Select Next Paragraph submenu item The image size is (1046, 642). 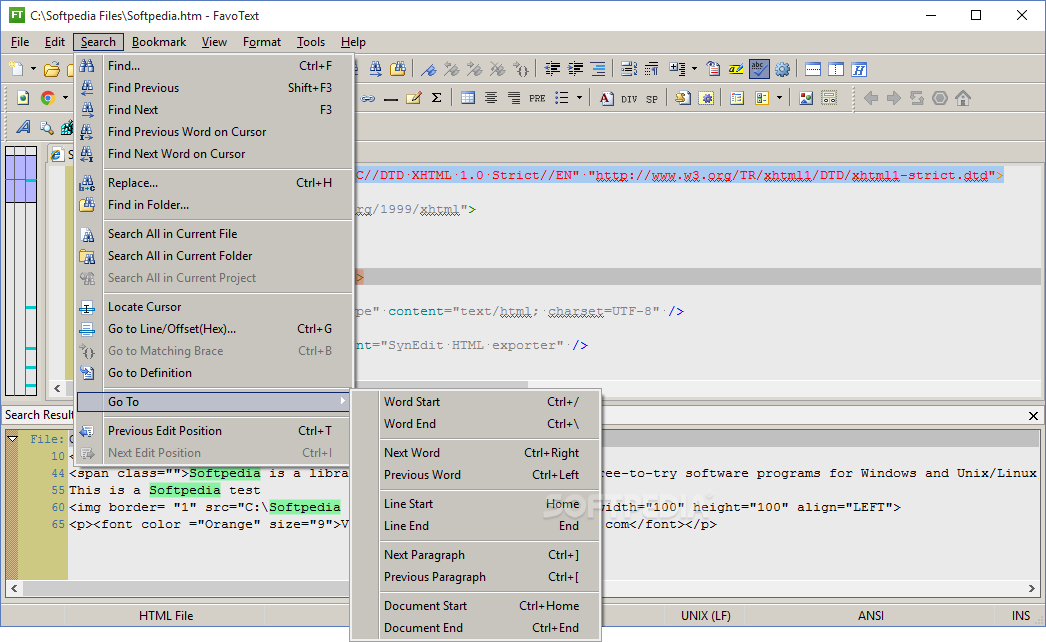click(x=476, y=555)
